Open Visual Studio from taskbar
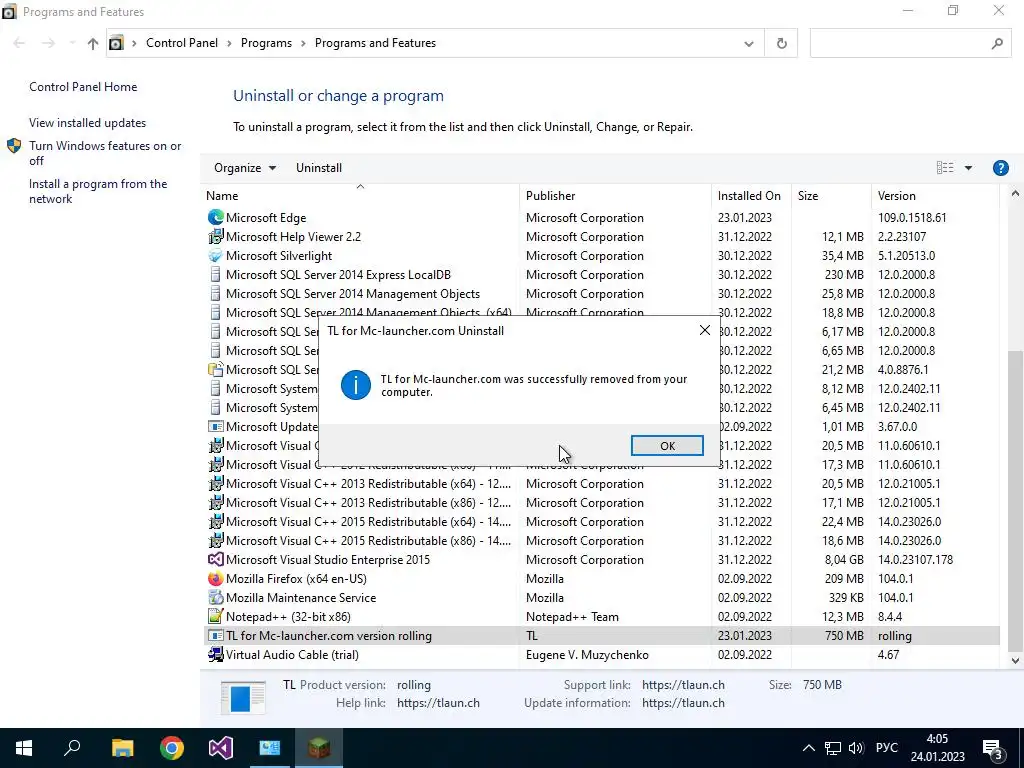The height and width of the screenshot is (768, 1024). [221, 748]
